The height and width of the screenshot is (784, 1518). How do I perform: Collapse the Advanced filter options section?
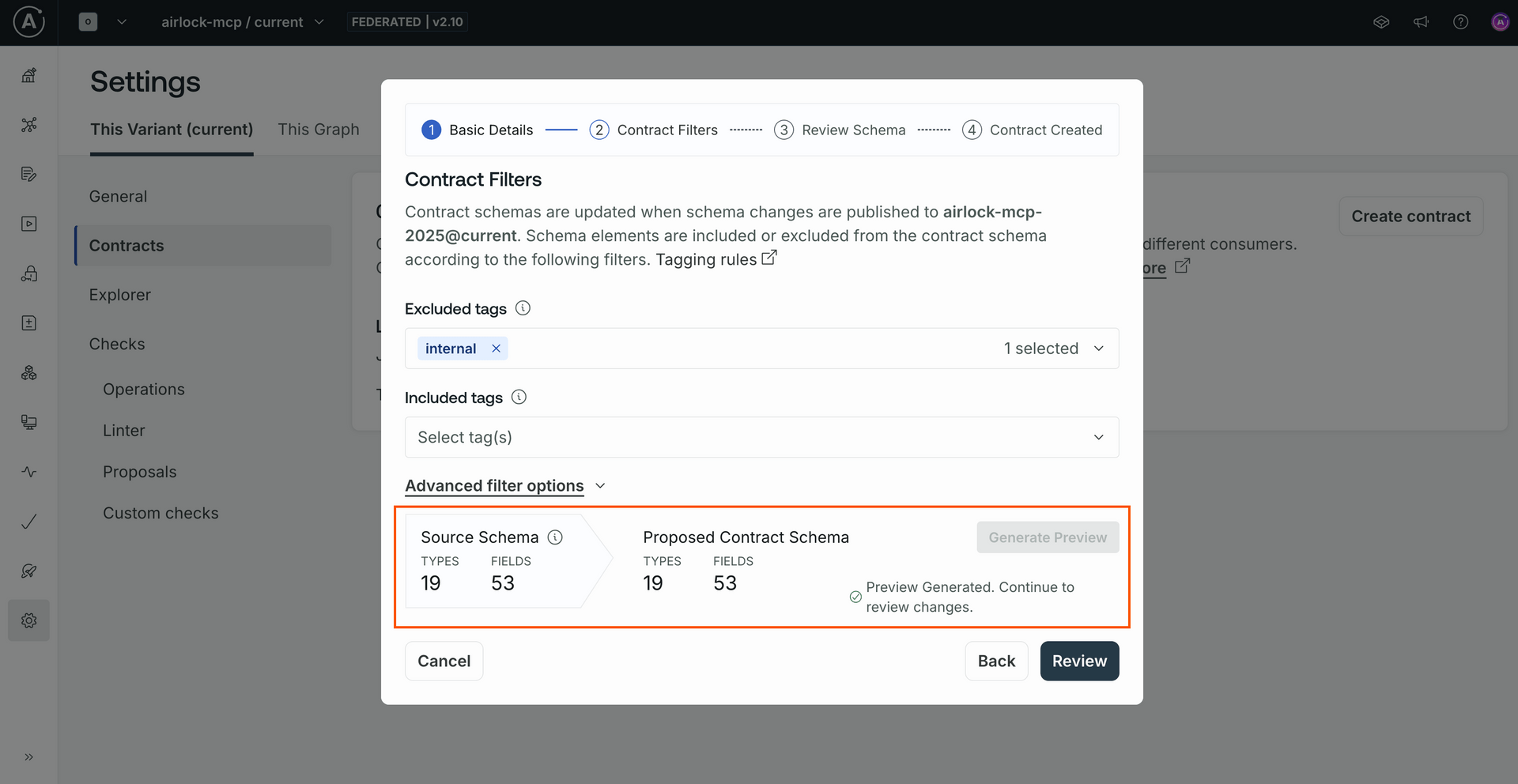[600, 485]
